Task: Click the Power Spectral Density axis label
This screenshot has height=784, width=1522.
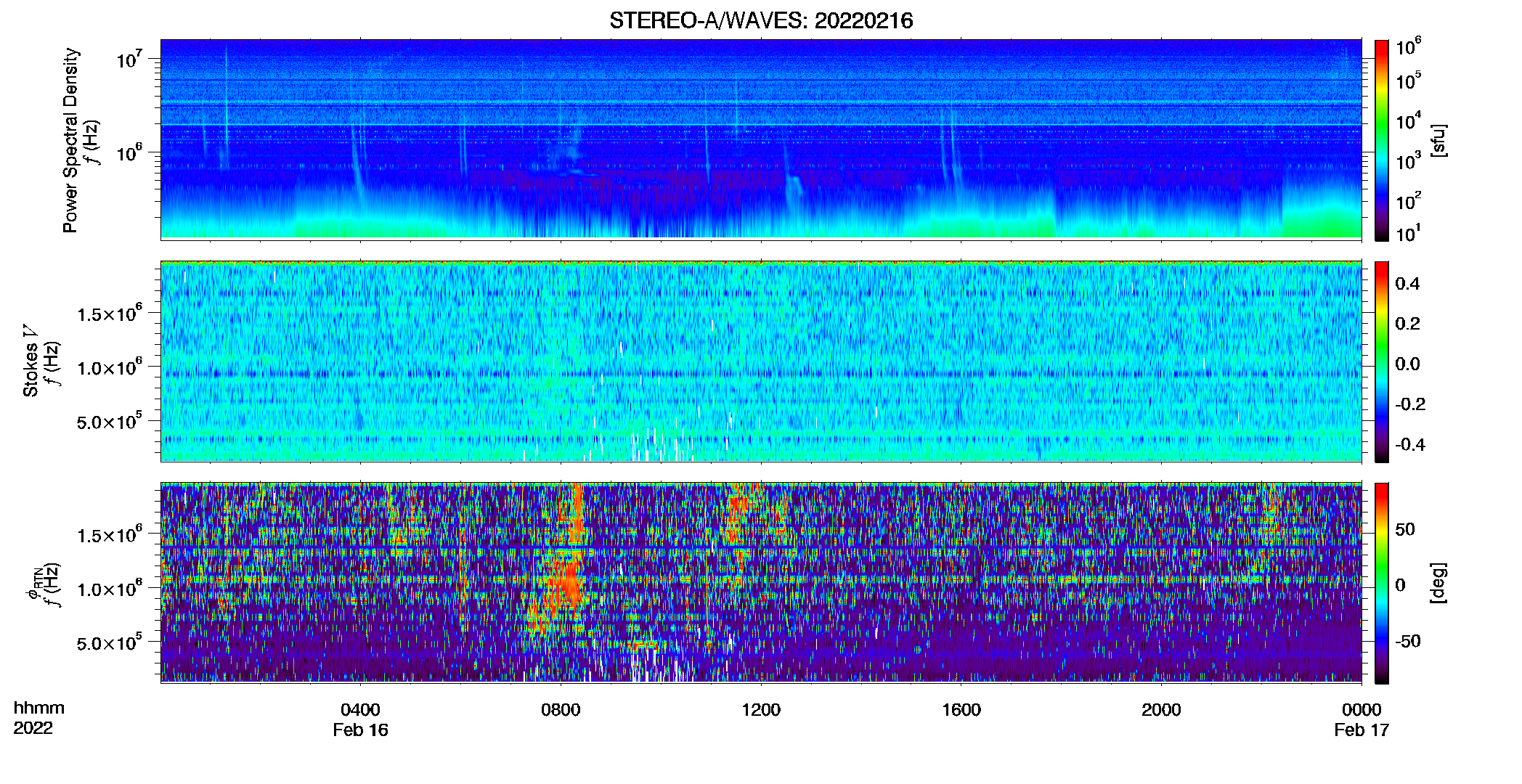Action: pos(70,140)
